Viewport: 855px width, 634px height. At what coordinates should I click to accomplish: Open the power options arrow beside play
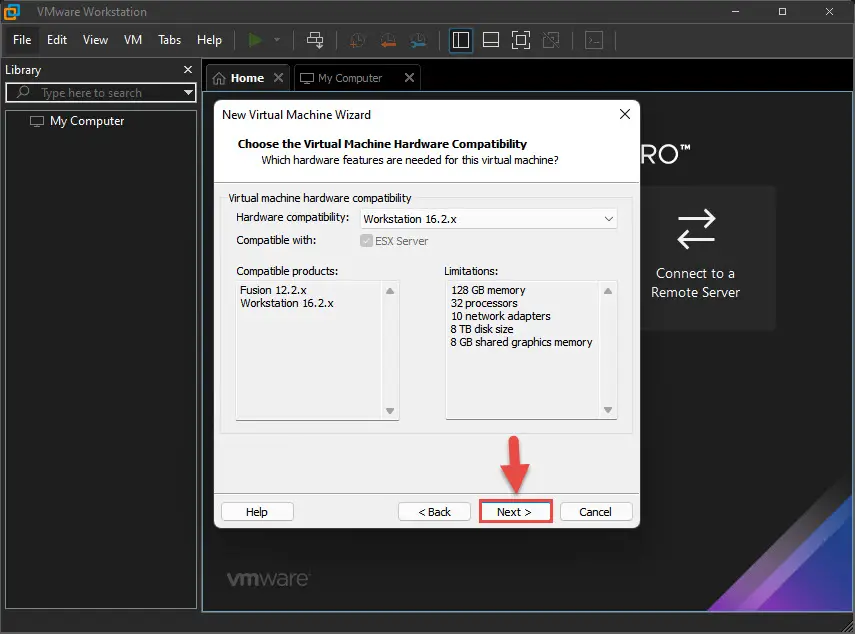277,40
